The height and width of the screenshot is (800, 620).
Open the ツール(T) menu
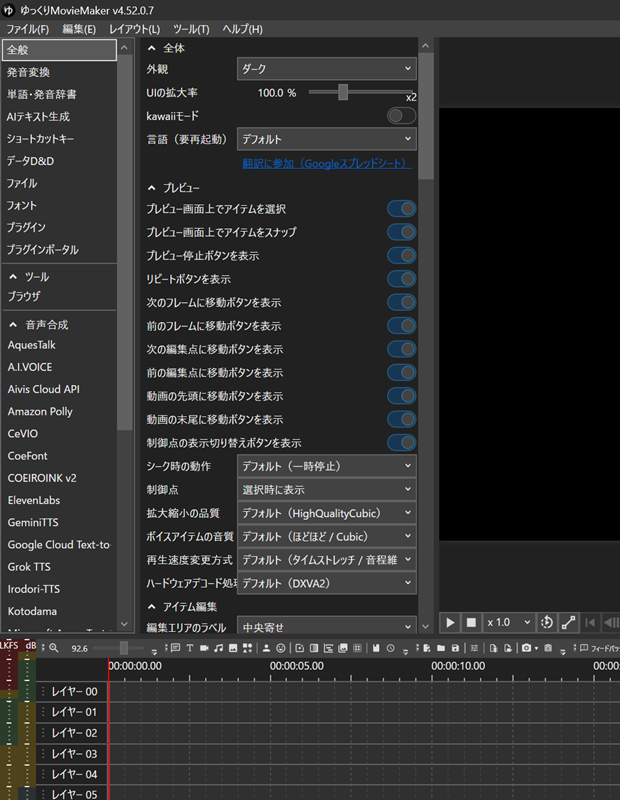pyautogui.click(x=191, y=29)
